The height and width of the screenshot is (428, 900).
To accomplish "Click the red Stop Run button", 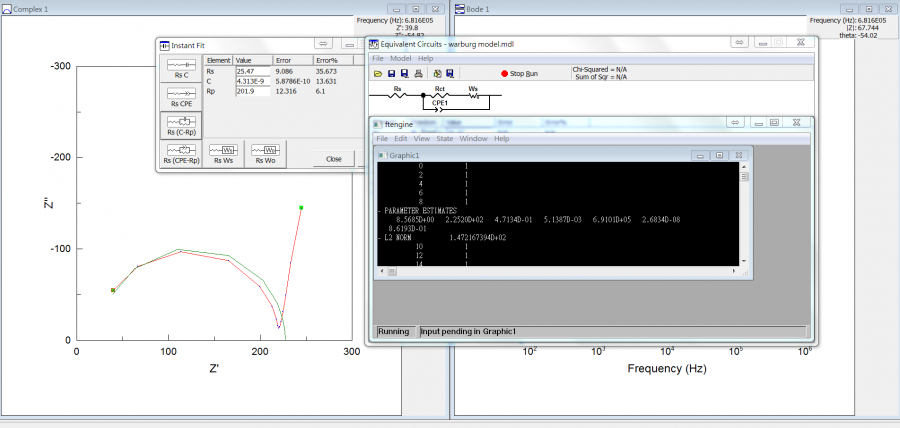I will (x=518, y=74).
